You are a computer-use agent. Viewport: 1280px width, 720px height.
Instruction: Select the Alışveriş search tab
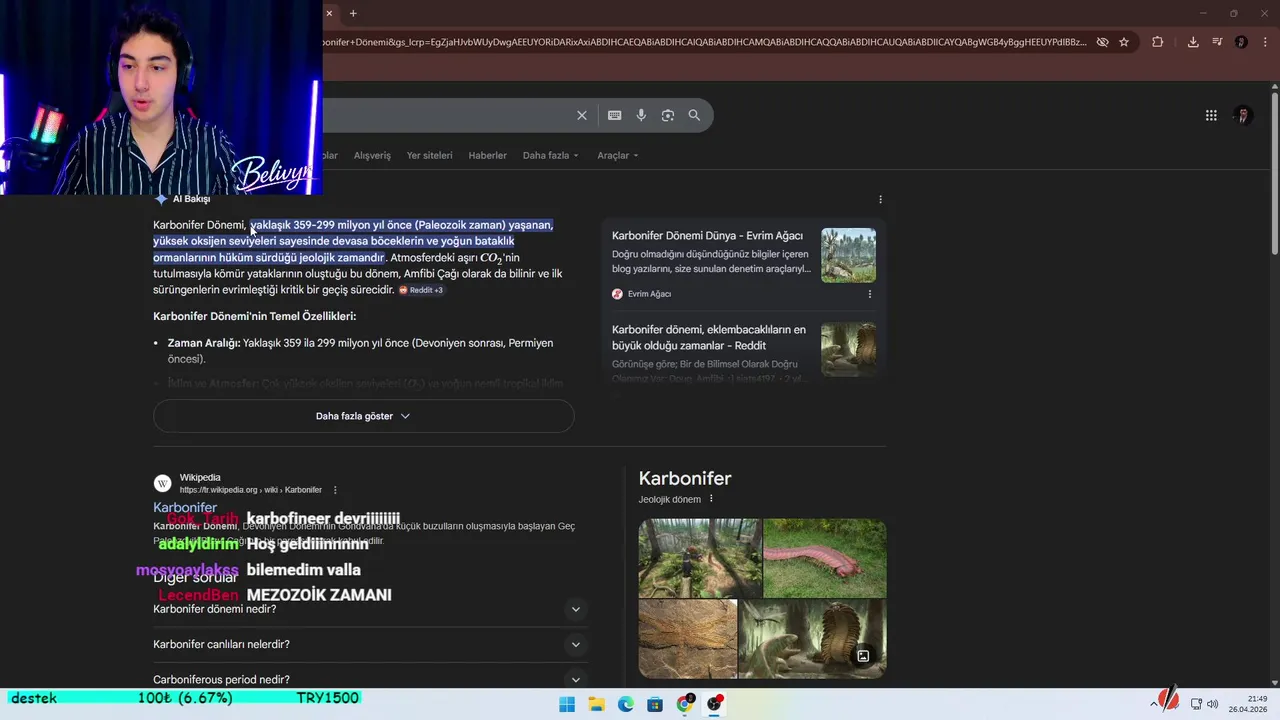(x=372, y=155)
